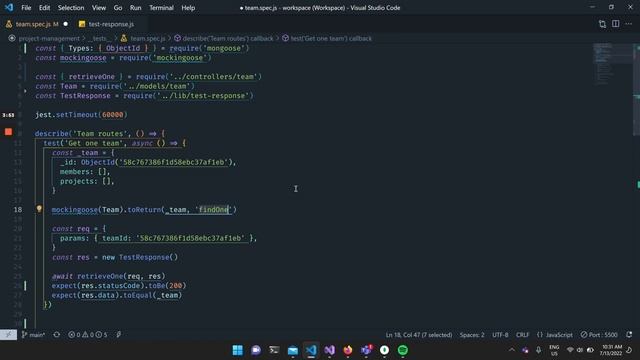The height and width of the screenshot is (360, 640).
Task: Open the View menu
Action: tap(99, 8)
